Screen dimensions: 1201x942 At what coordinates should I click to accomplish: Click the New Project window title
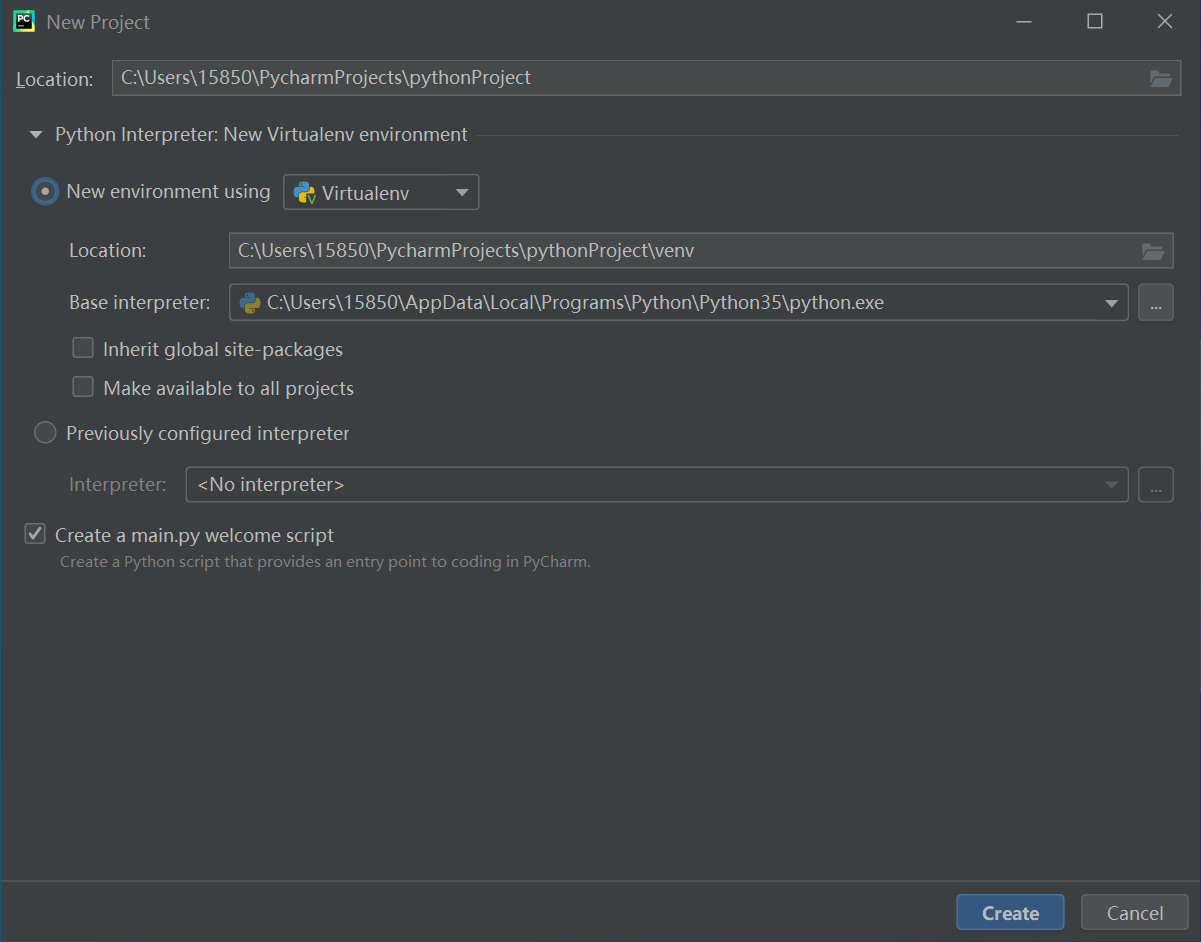(98, 22)
